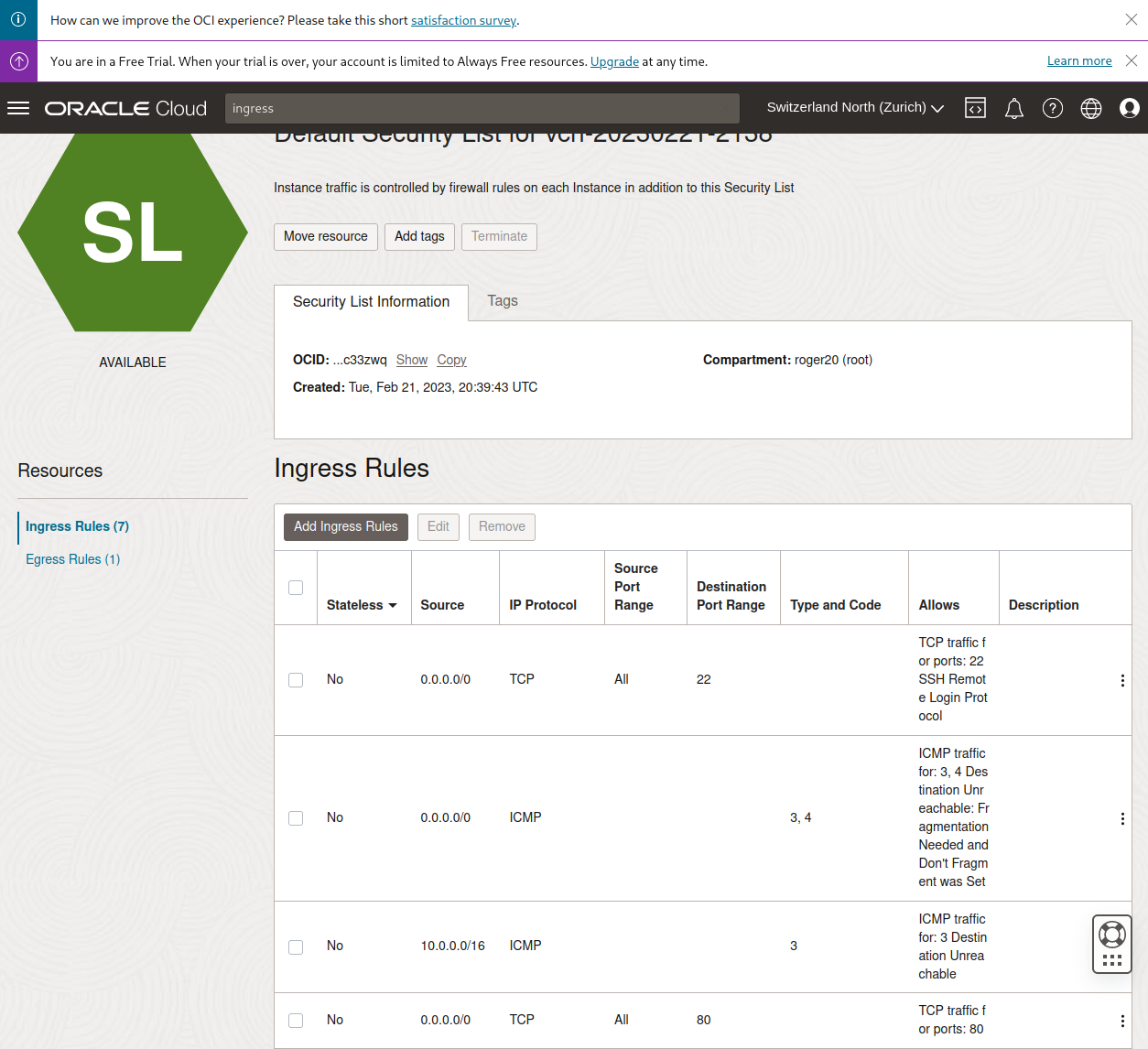The image size is (1148, 1049).
Task: Tick the checkbox for 10.0.0.0/16 ICMP rule
Action: 296,946
